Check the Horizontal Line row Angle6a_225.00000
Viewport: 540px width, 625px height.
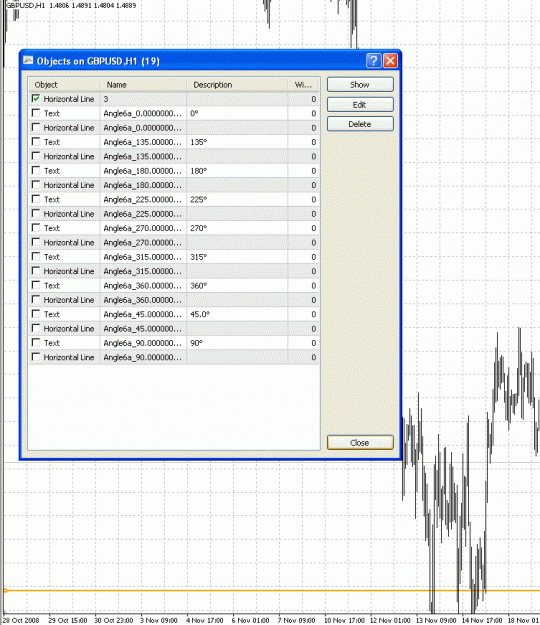coord(36,213)
